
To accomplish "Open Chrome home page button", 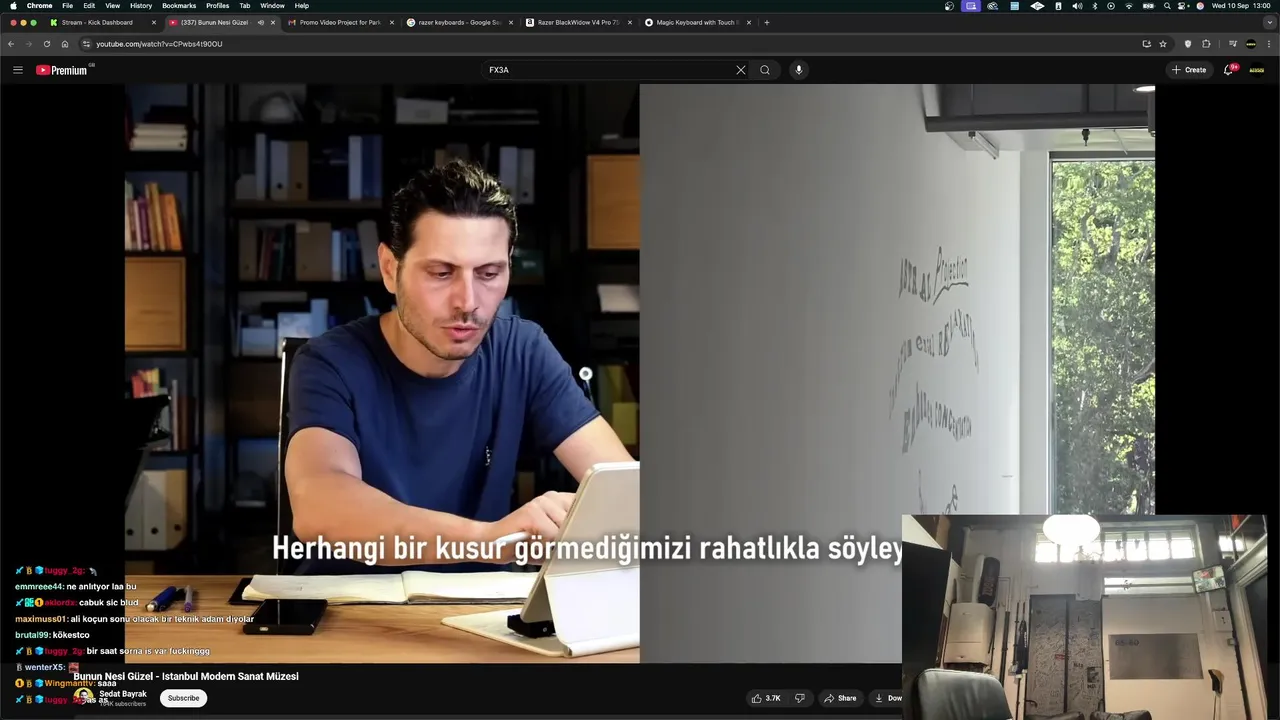I will pyautogui.click(x=65, y=44).
